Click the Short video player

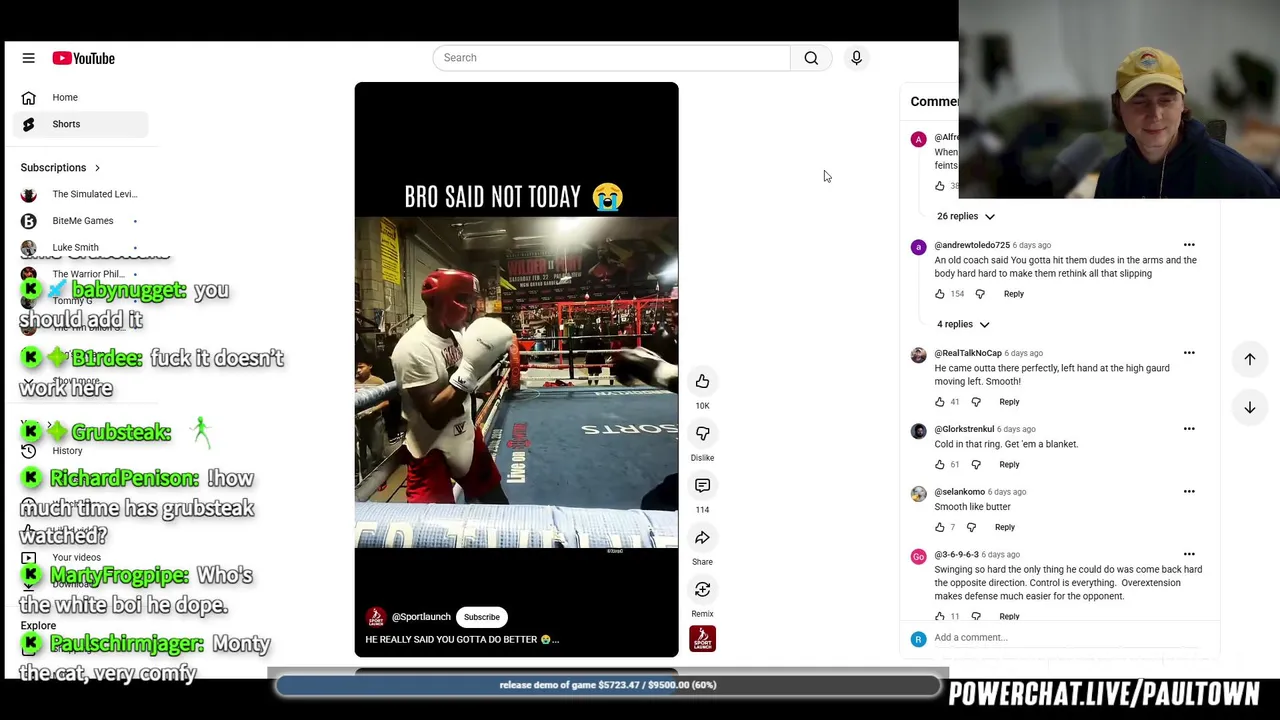516,370
